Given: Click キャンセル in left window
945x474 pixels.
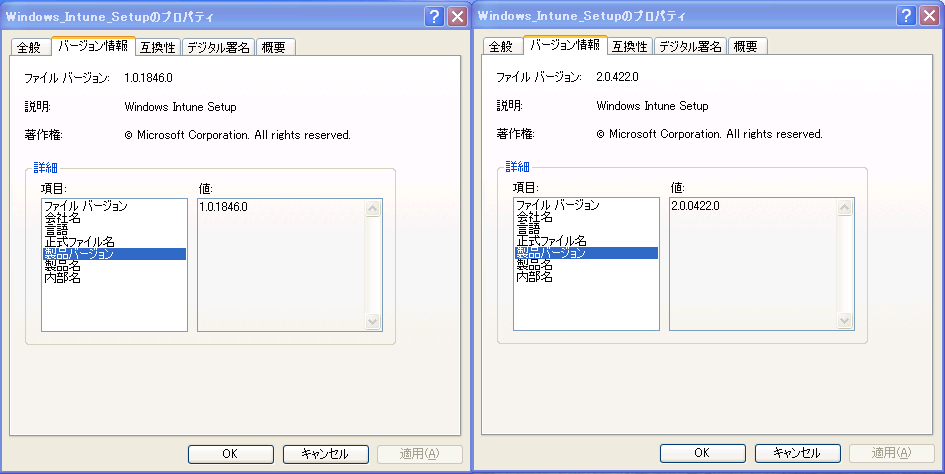Looking at the screenshot, I should [x=325, y=454].
